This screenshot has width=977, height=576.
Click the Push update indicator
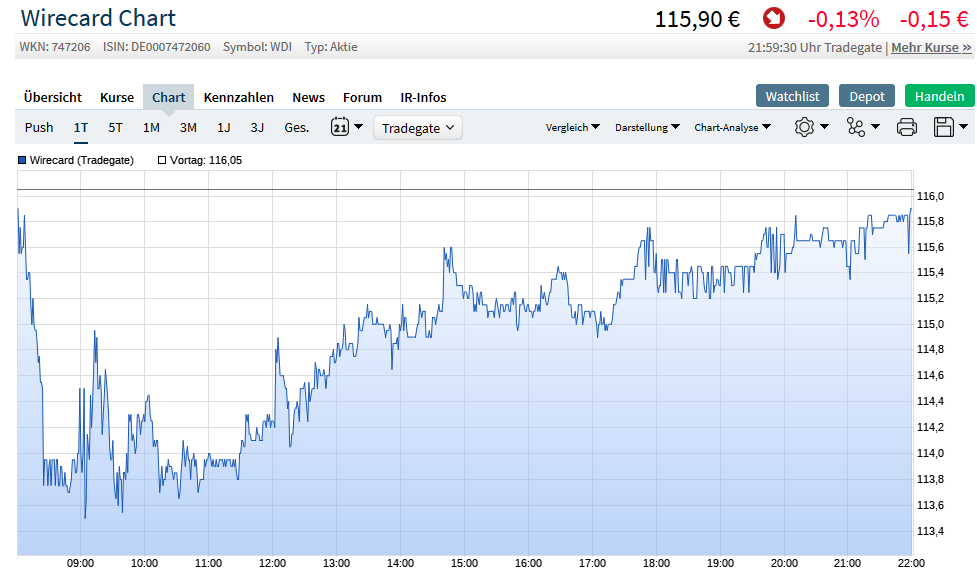tap(39, 127)
